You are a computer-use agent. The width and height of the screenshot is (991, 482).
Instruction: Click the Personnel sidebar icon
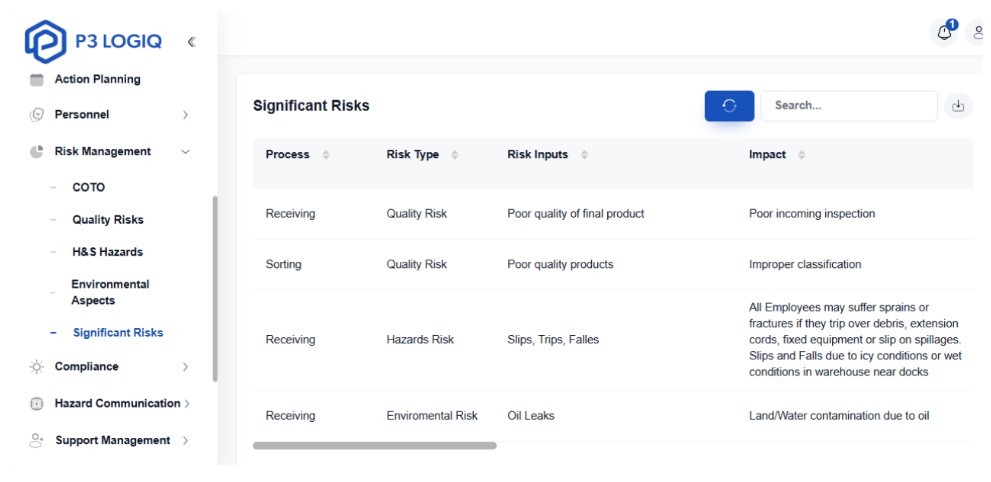click(x=37, y=114)
